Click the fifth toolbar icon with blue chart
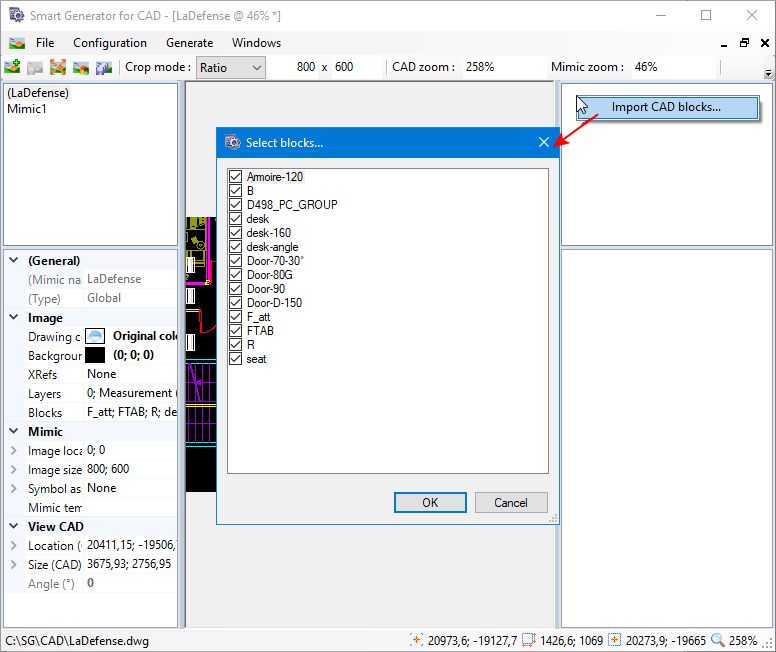The image size is (776, 652). click(103, 68)
